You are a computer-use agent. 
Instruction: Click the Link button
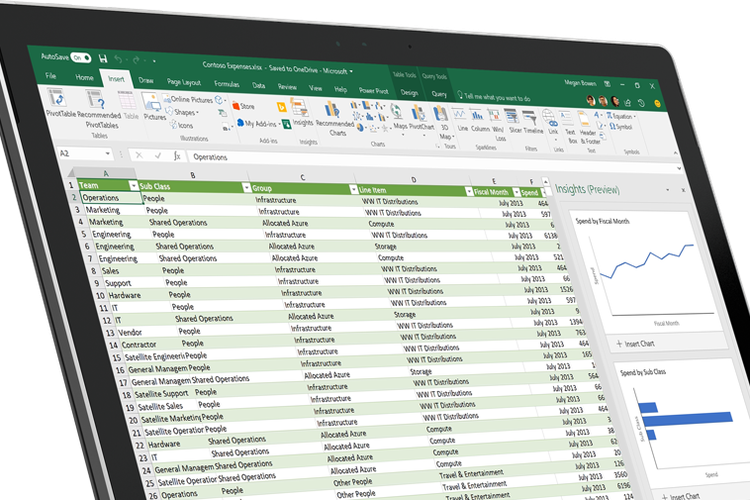(x=552, y=125)
